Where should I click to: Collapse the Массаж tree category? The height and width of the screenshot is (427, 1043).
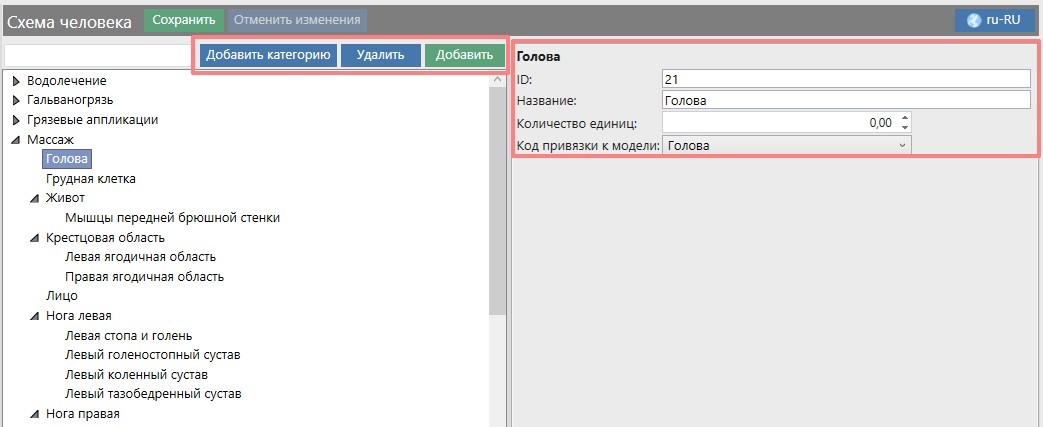point(16,140)
